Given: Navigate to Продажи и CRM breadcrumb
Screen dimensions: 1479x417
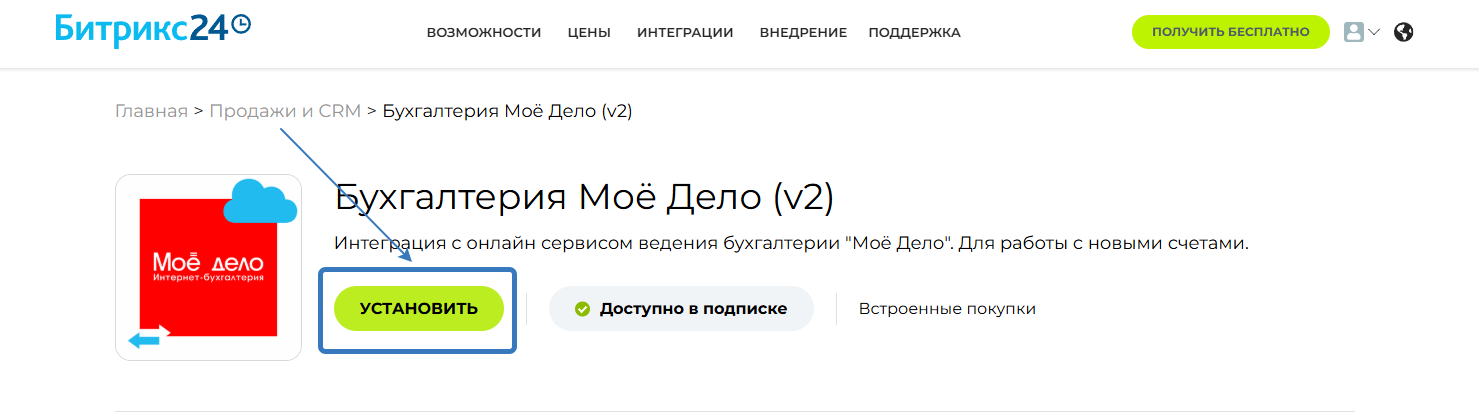Looking at the screenshot, I should click(x=285, y=111).
